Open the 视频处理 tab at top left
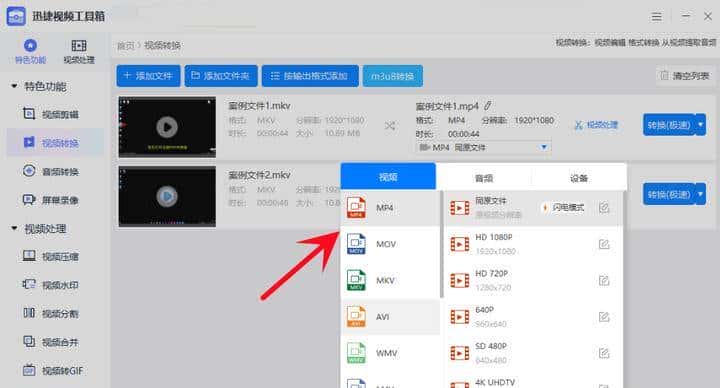 79,51
